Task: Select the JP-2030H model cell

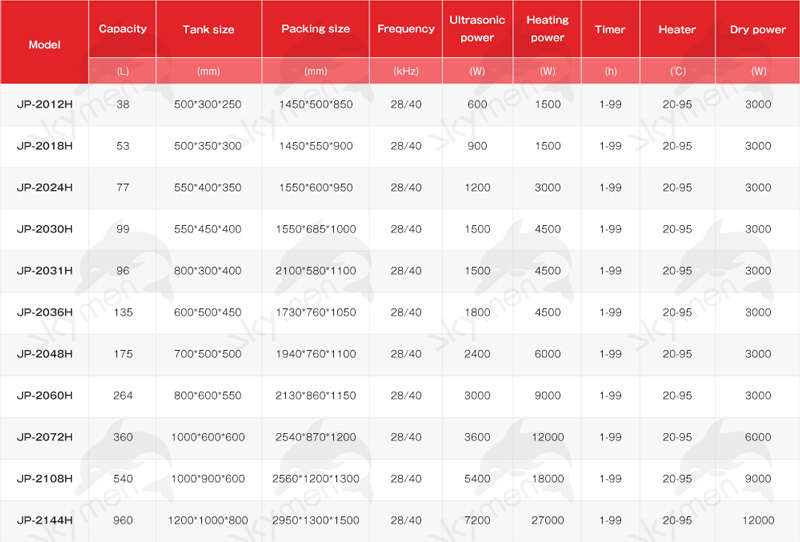Action: pos(44,229)
